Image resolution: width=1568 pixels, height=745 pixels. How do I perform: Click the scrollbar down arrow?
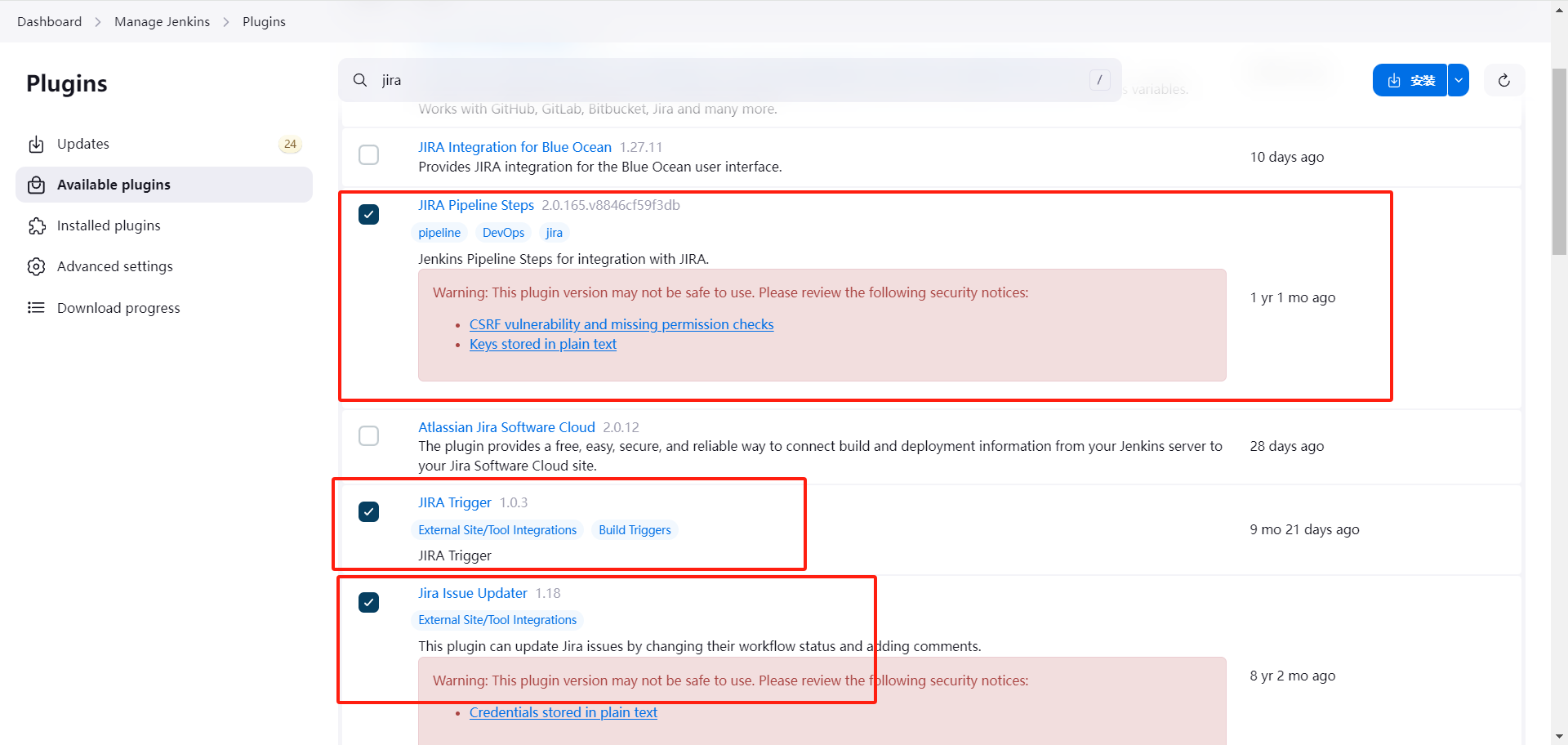click(x=1559, y=737)
